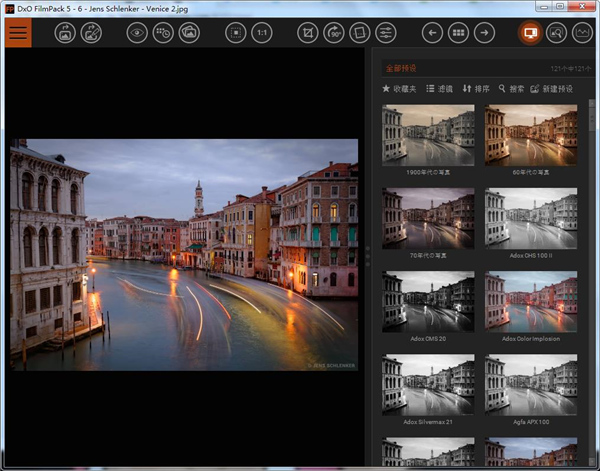Screen dimensions: 600x471
Task: Activate the crop tool
Action: click(308, 33)
